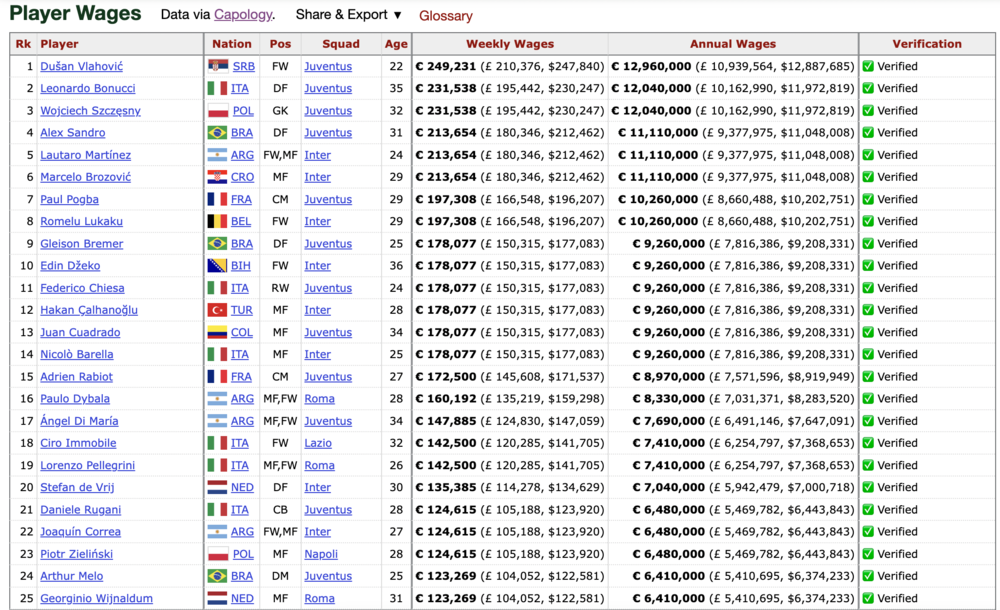Viewport: 1000px width, 610px height.
Task: Click the Croatia flag in Marcelo Brozović's row
Action: [x=217, y=177]
